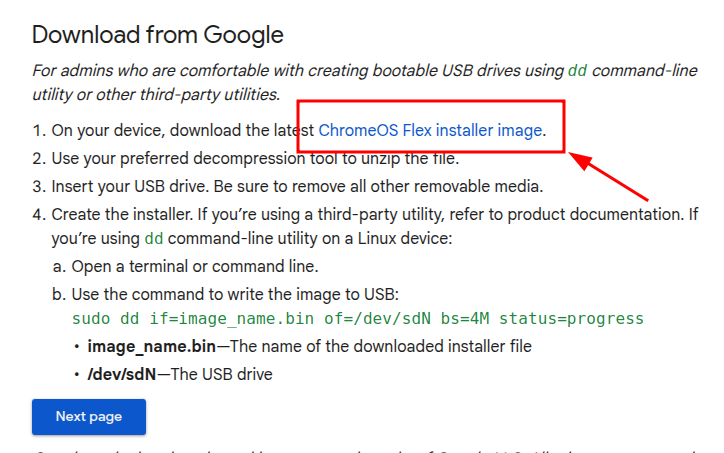Screen dimensions: 724x453
Task: Click the sudo dd command line
Action: click(x=357, y=319)
